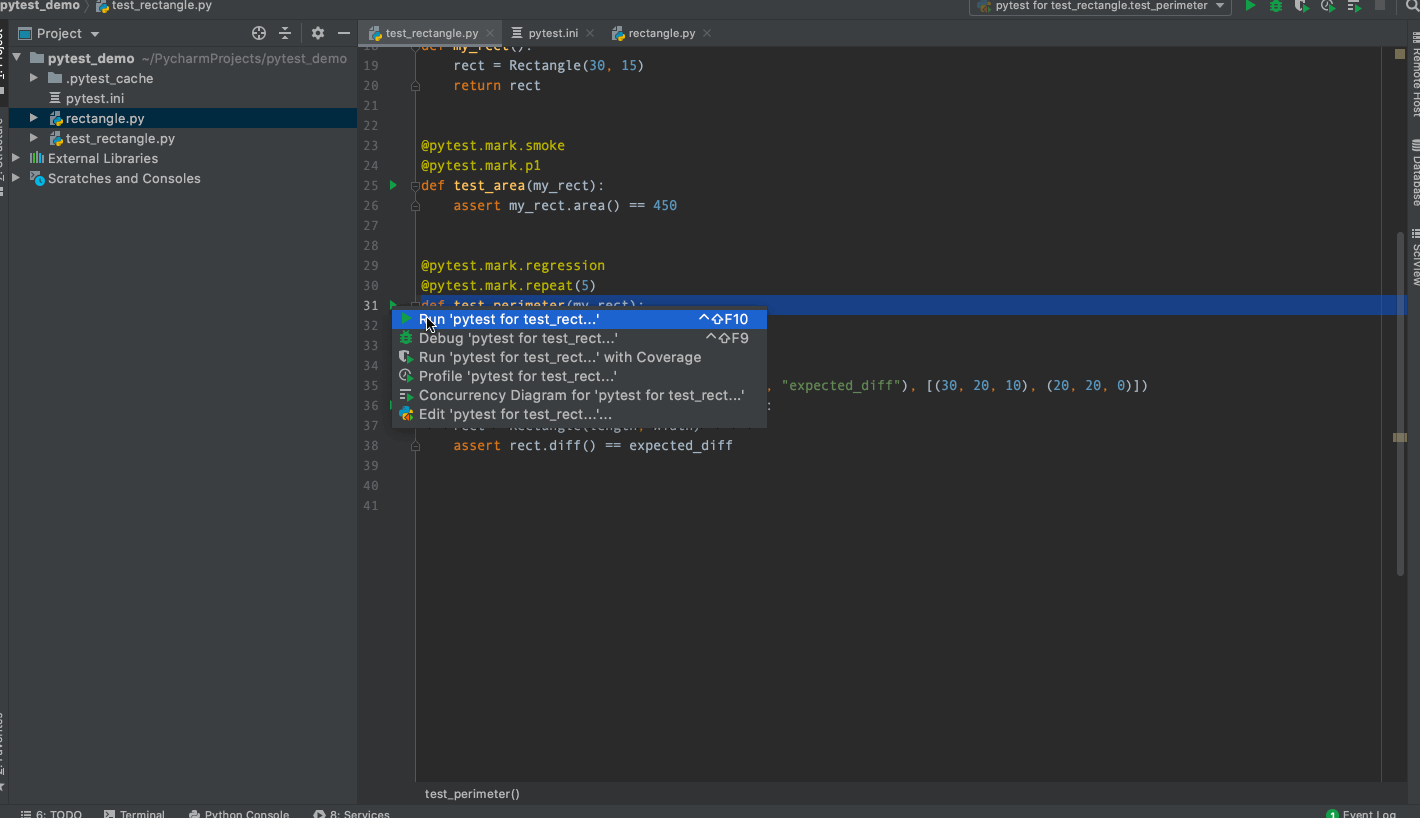Select Concurrency Diagram menu entry
Image resolution: width=1420 pixels, height=818 pixels.
click(x=579, y=395)
